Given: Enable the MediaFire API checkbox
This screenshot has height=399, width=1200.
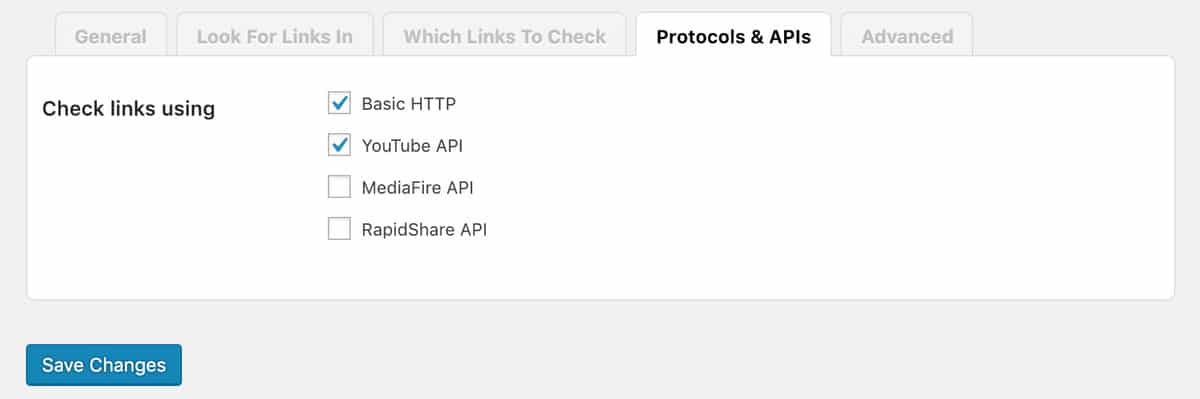Looking at the screenshot, I should click(x=340, y=187).
